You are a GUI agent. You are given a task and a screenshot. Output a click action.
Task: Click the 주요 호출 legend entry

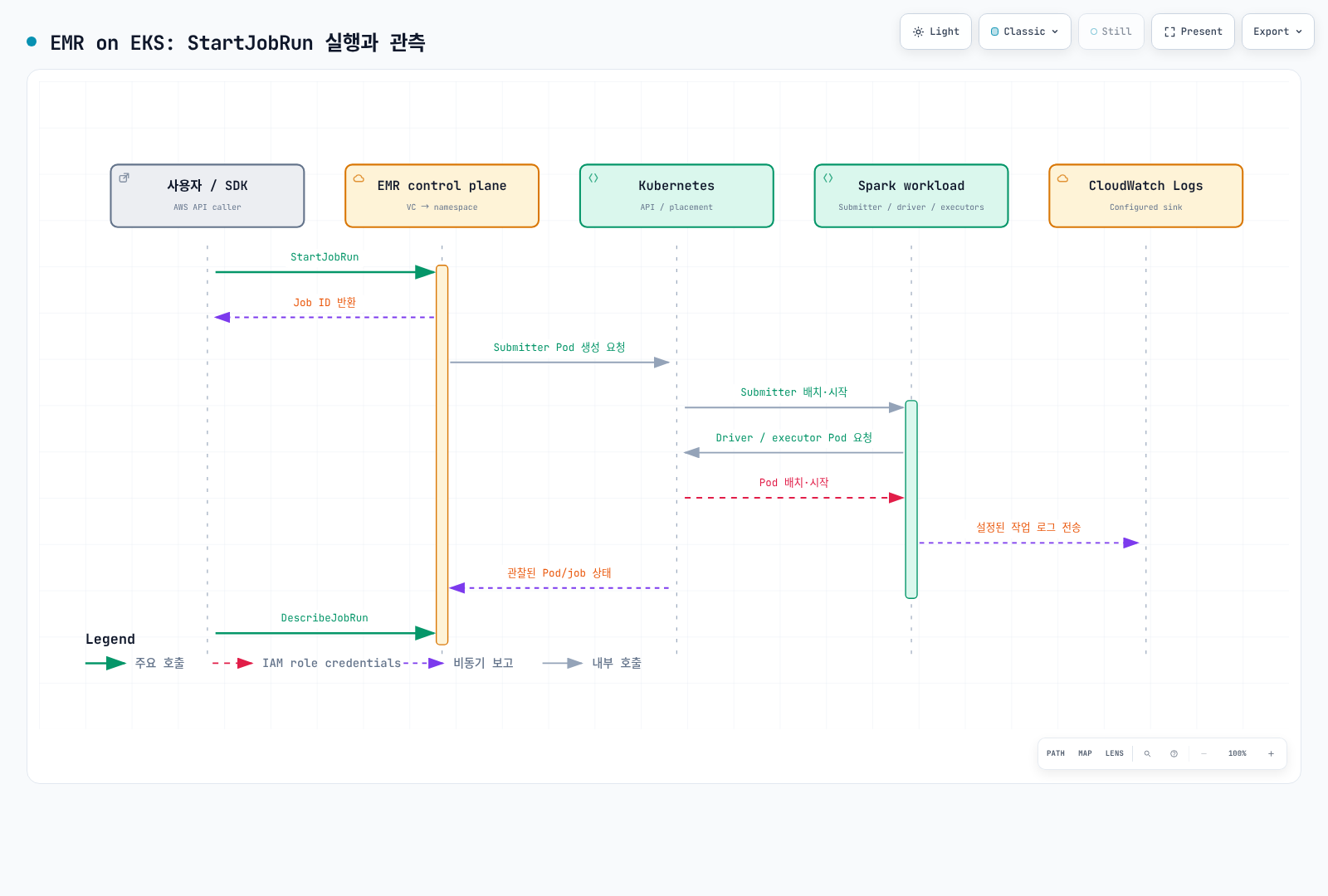pos(135,663)
